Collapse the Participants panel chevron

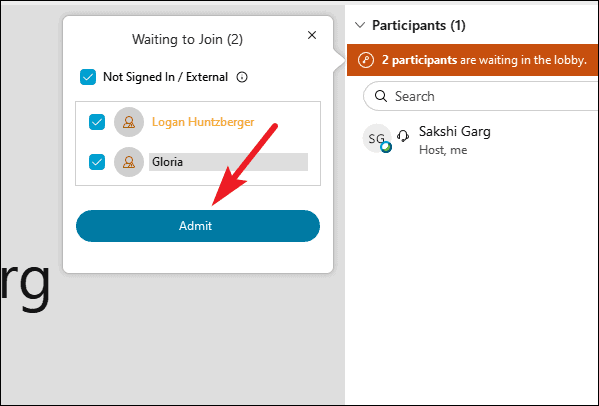pos(360,26)
